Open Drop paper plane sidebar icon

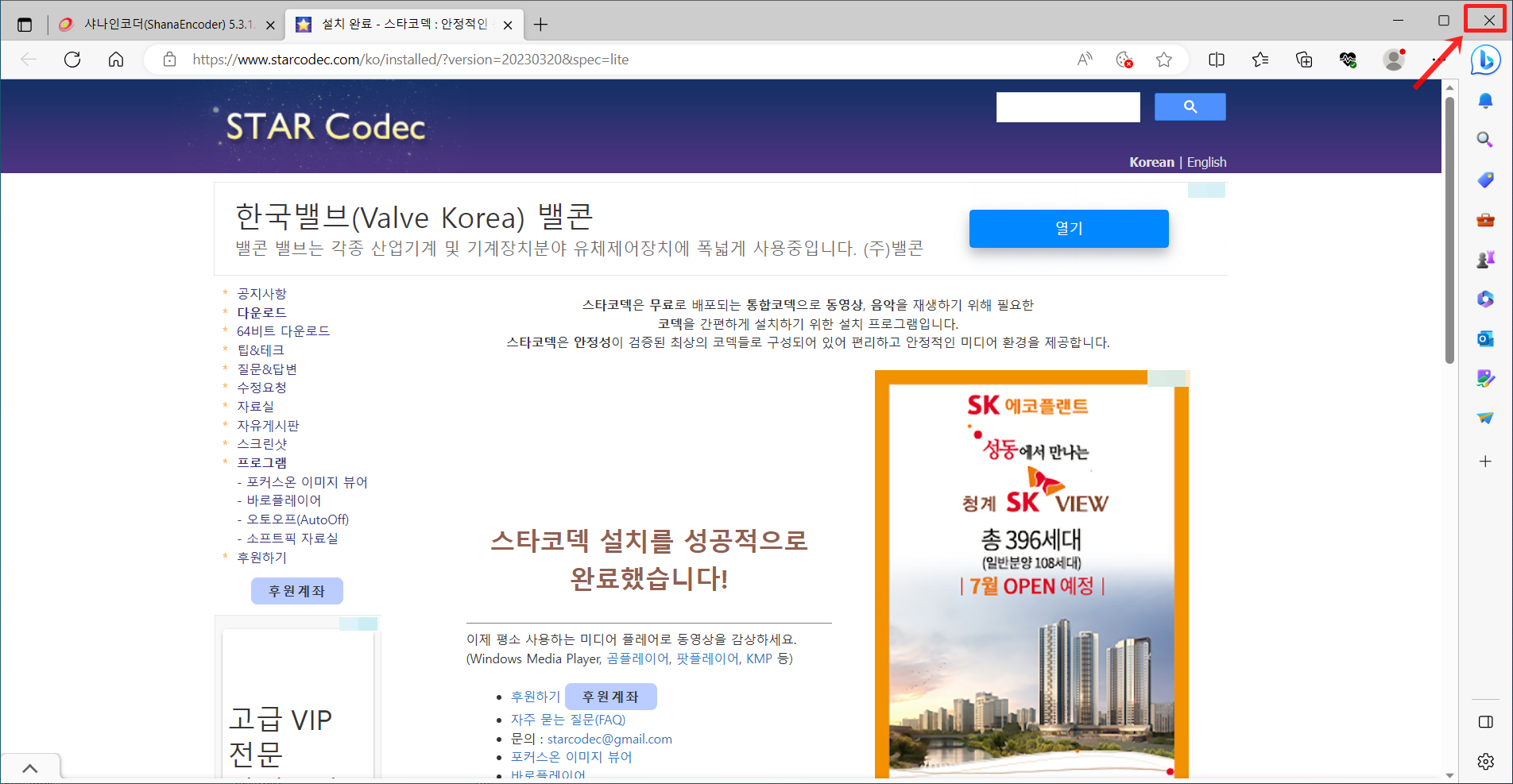pyautogui.click(x=1485, y=418)
